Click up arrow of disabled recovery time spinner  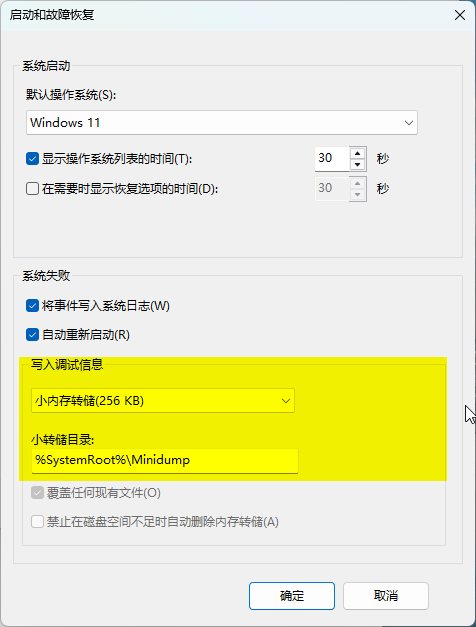[x=358, y=183]
